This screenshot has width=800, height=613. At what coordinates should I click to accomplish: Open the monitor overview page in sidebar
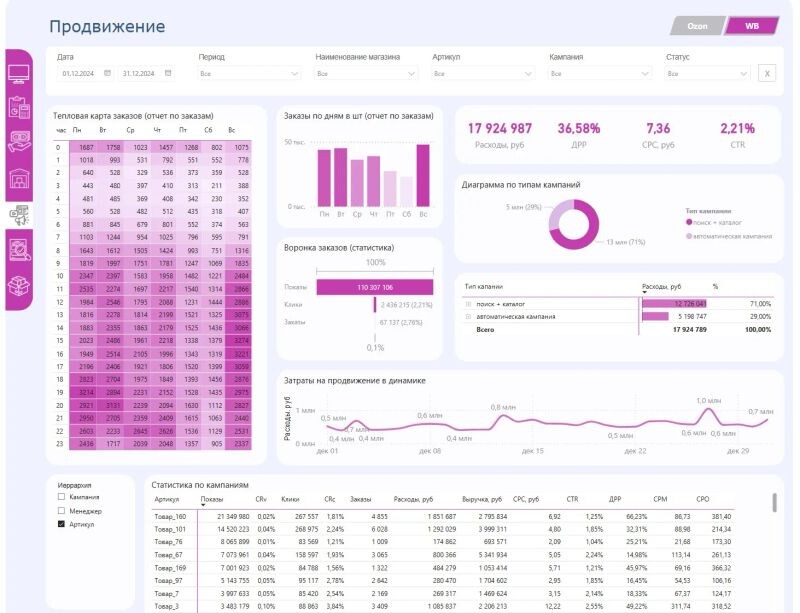pyautogui.click(x=19, y=73)
